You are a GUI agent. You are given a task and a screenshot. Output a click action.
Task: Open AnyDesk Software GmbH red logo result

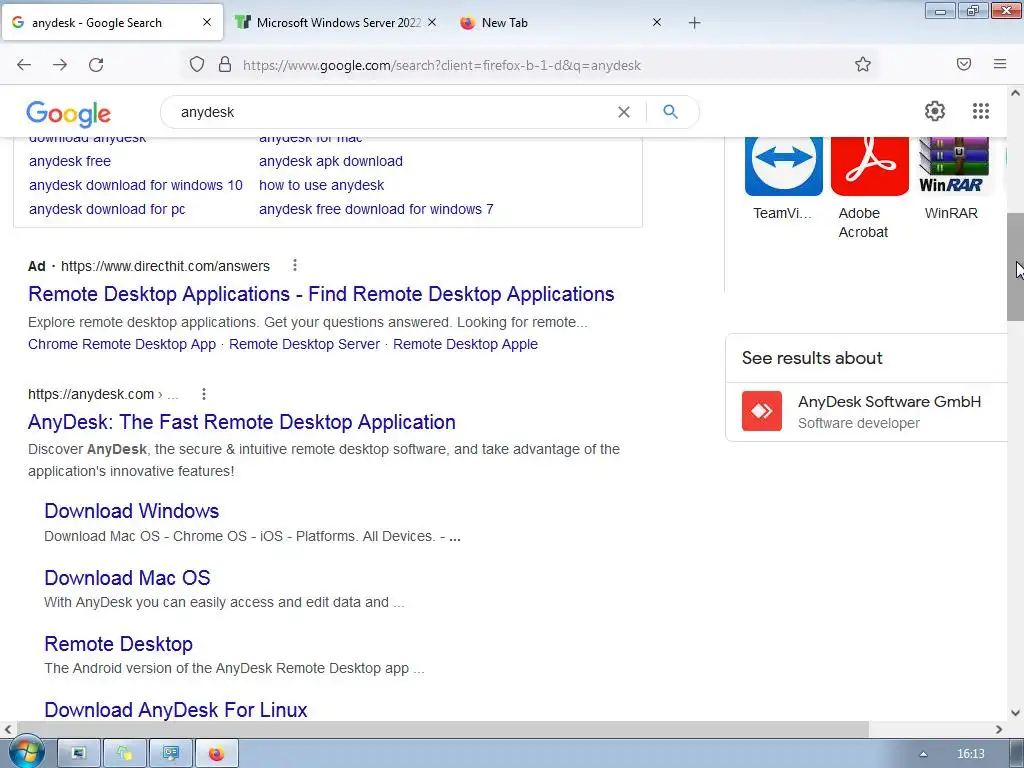point(761,411)
